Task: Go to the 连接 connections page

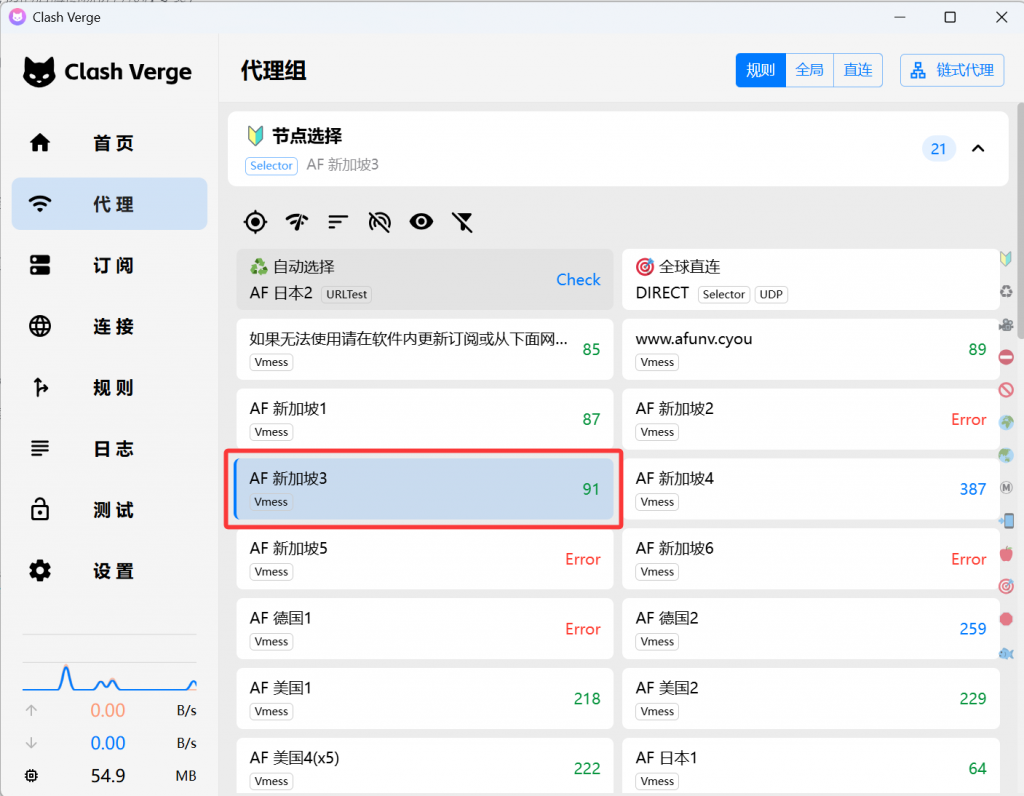Action: pyautogui.click(x=110, y=326)
